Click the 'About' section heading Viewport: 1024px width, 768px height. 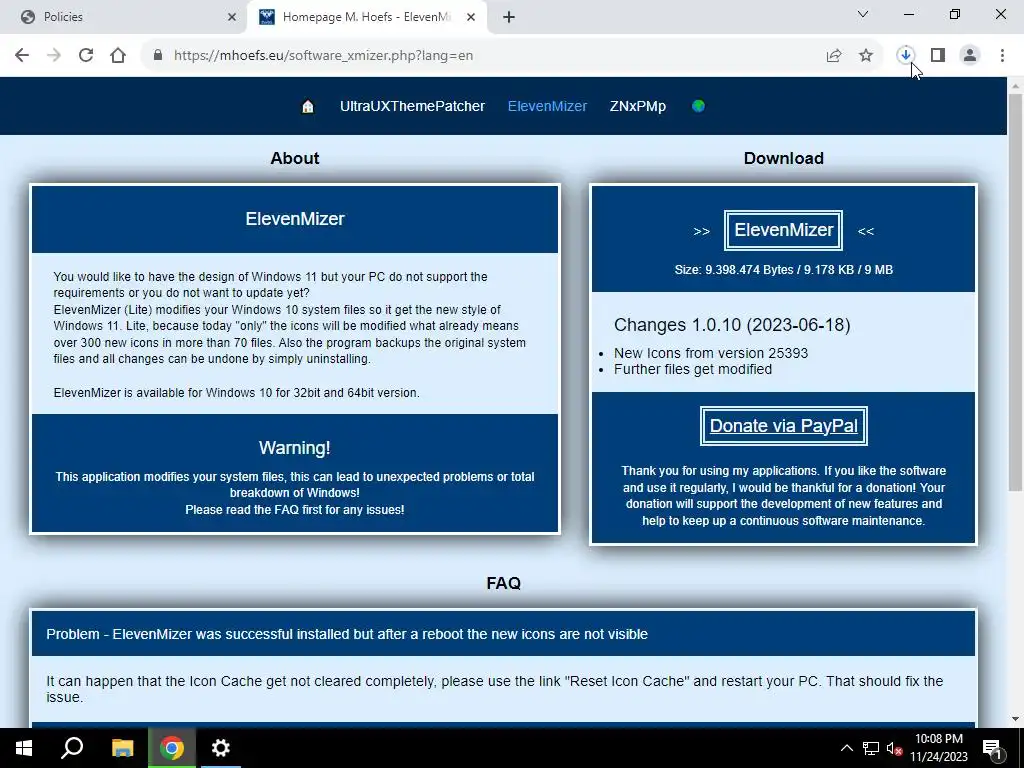click(x=295, y=159)
